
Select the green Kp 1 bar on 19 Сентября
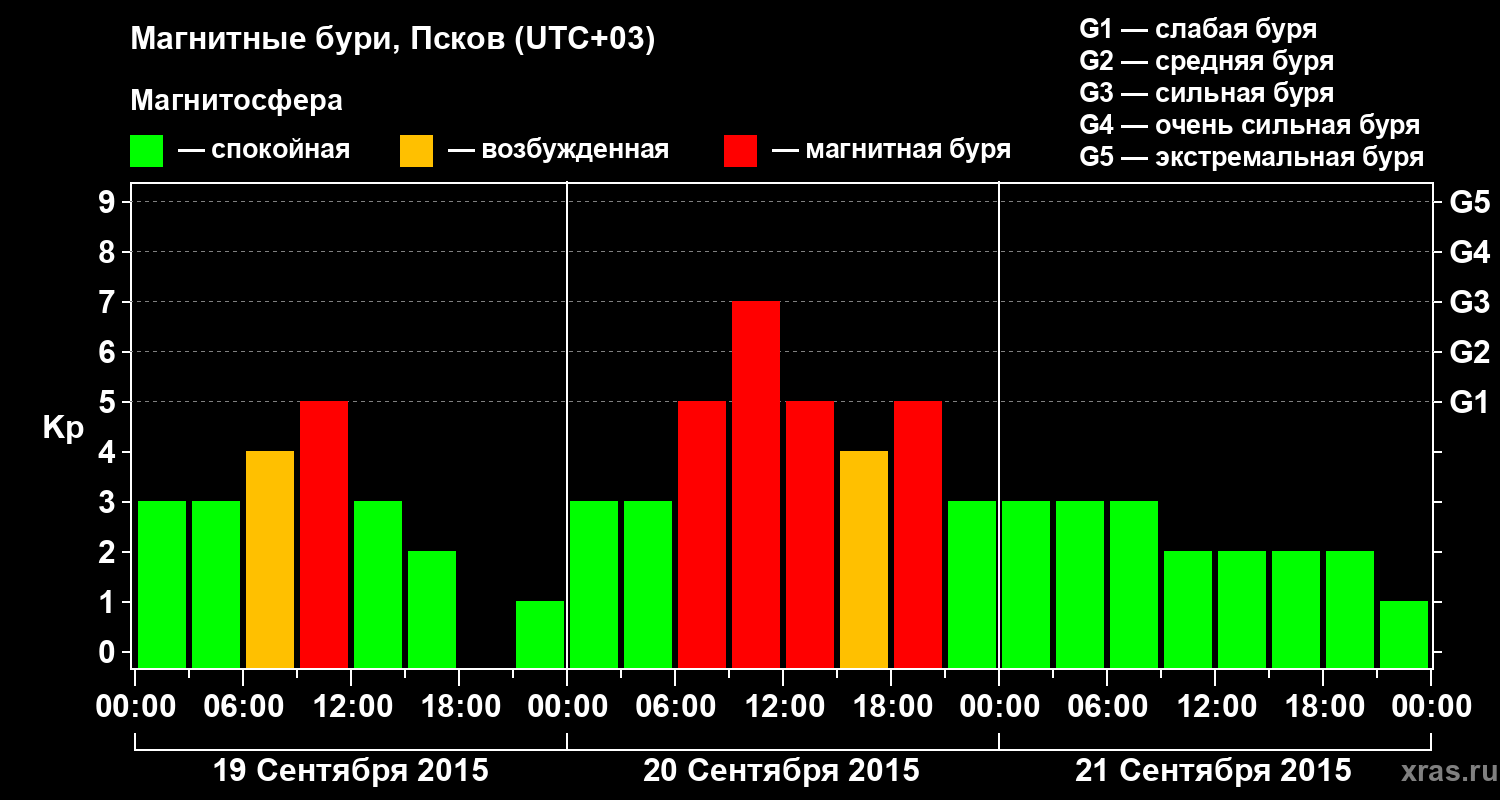coord(540,634)
